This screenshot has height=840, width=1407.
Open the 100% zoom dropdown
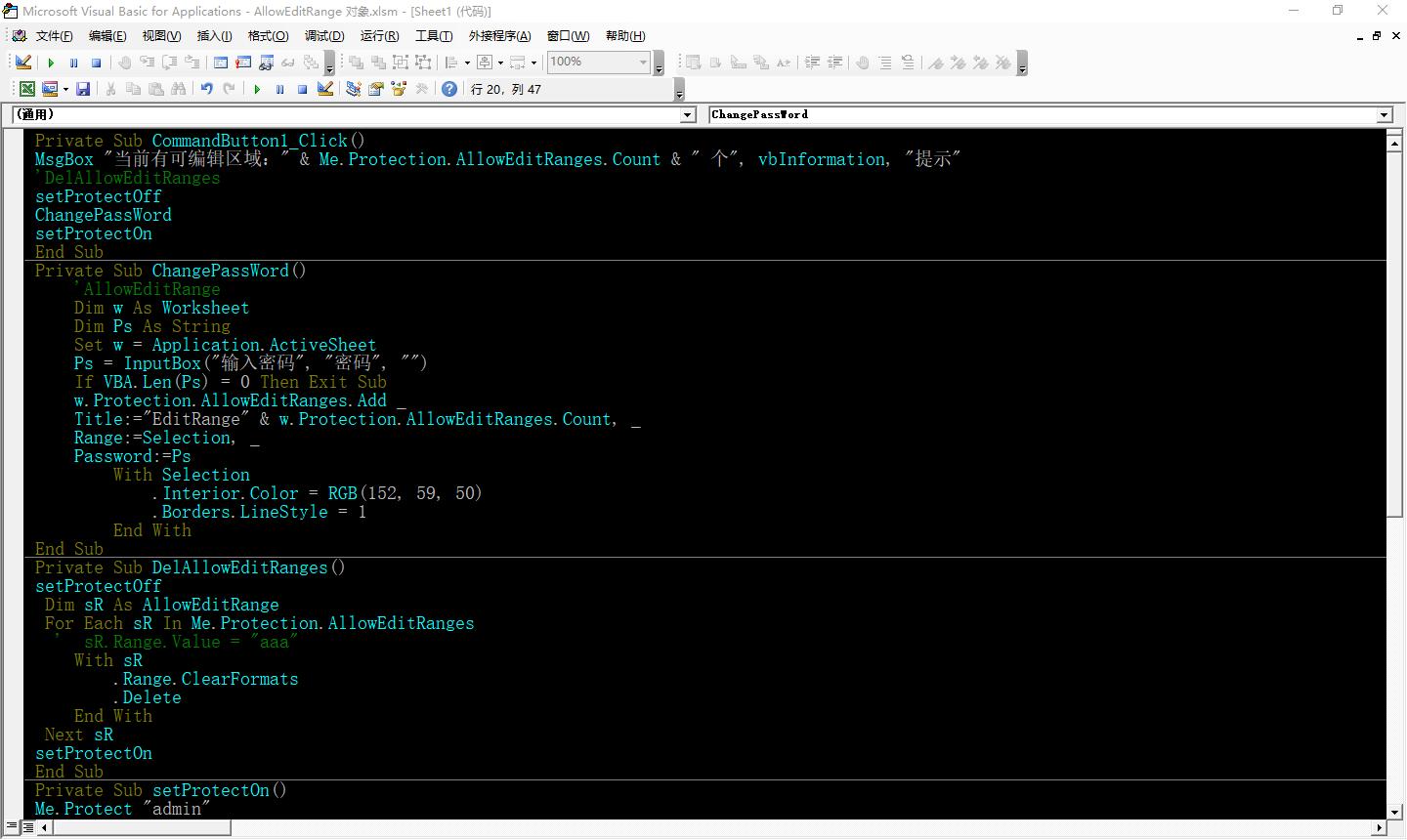coord(643,63)
